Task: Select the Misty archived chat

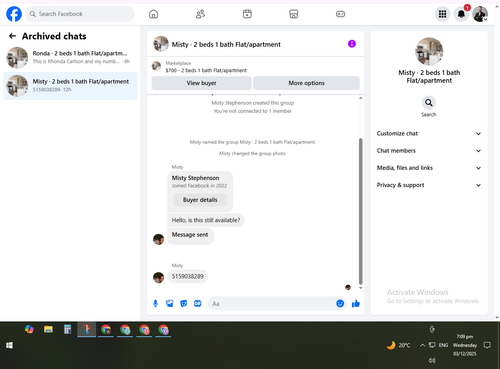Action: [x=70, y=86]
